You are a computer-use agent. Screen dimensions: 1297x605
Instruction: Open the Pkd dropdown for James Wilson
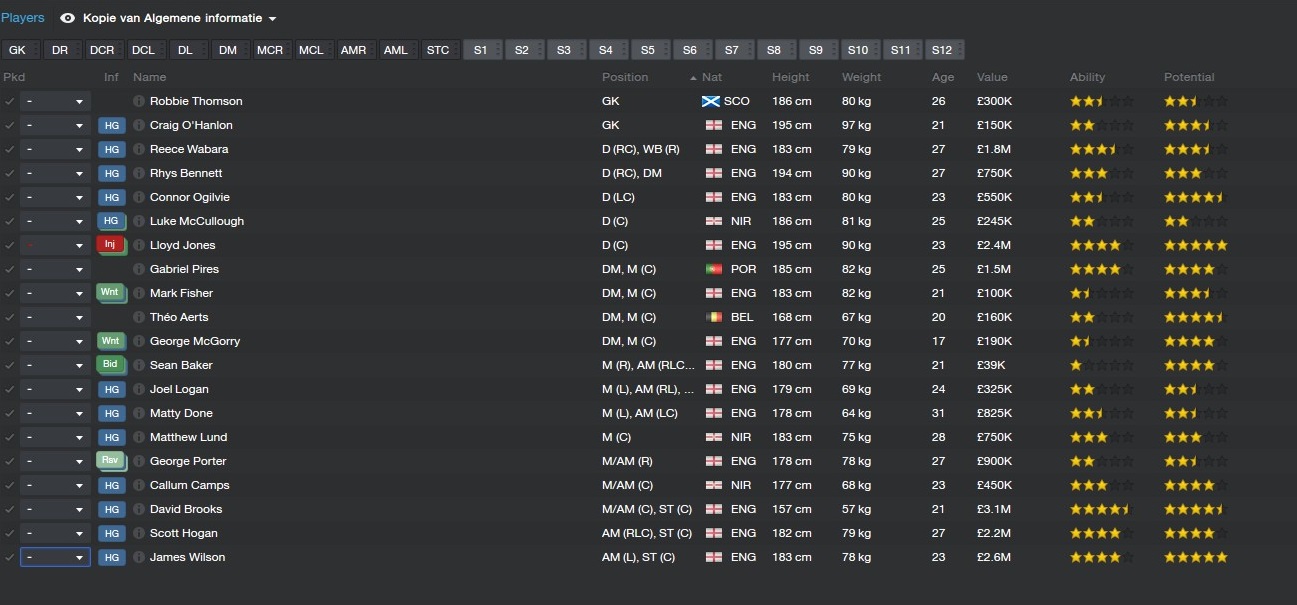tap(55, 557)
